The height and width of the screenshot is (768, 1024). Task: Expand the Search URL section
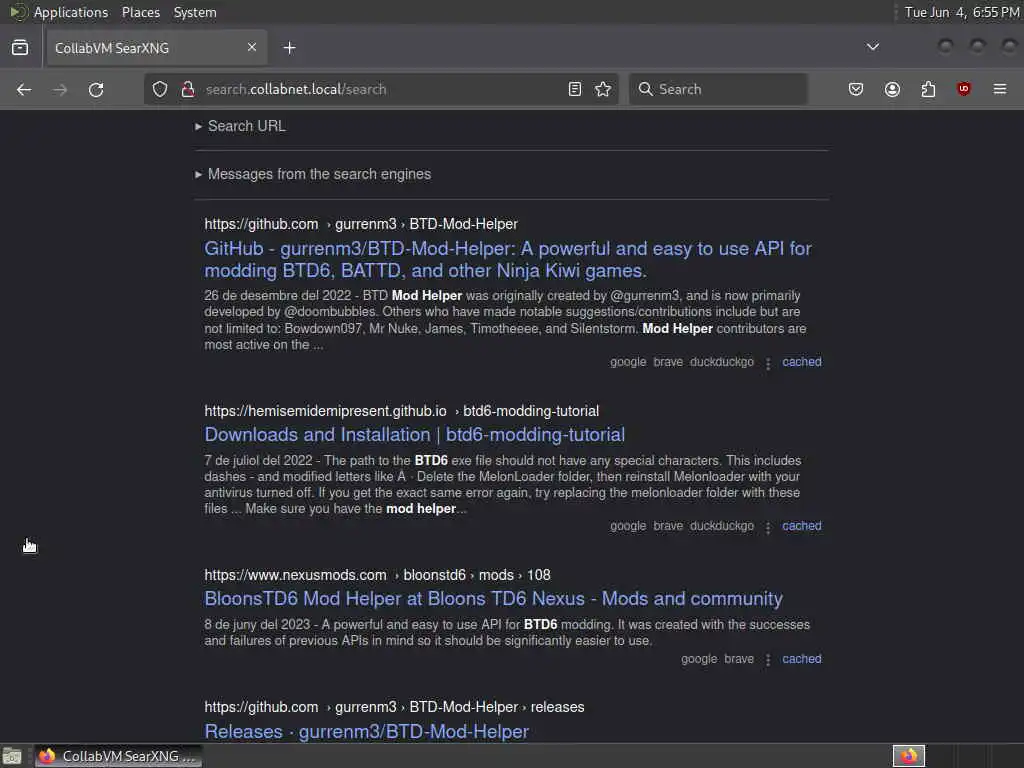point(240,126)
